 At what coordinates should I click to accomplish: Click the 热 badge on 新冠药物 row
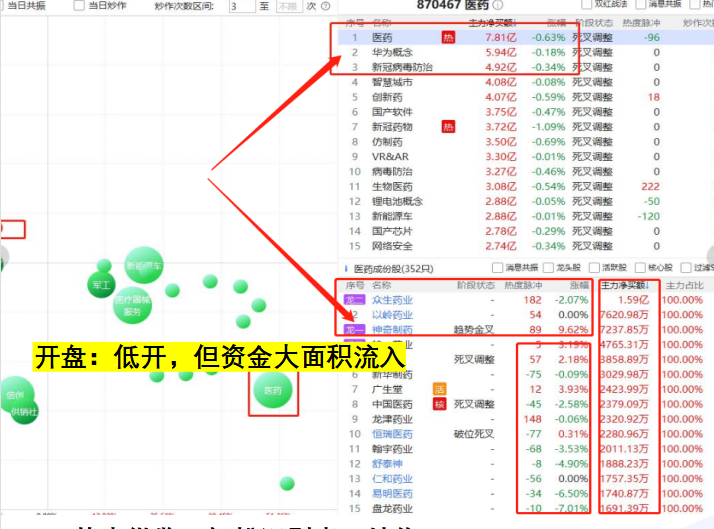[x=448, y=127]
